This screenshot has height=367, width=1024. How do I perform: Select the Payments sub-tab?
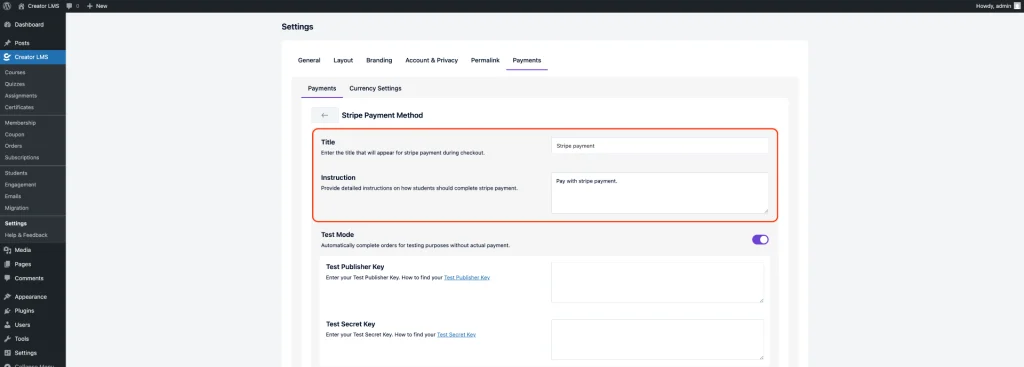click(322, 88)
